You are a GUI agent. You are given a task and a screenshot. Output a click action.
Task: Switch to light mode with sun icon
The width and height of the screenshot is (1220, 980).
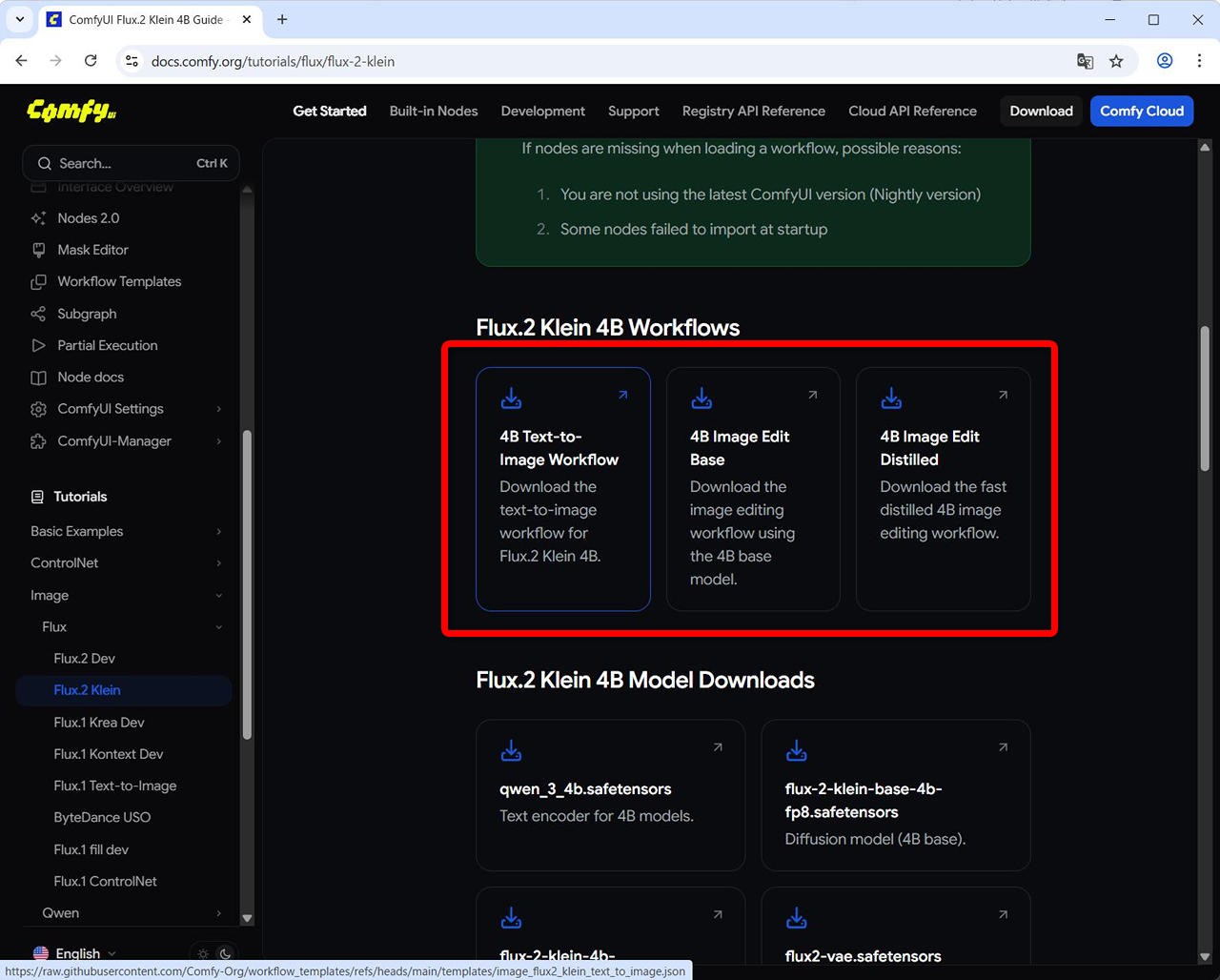pos(203,953)
